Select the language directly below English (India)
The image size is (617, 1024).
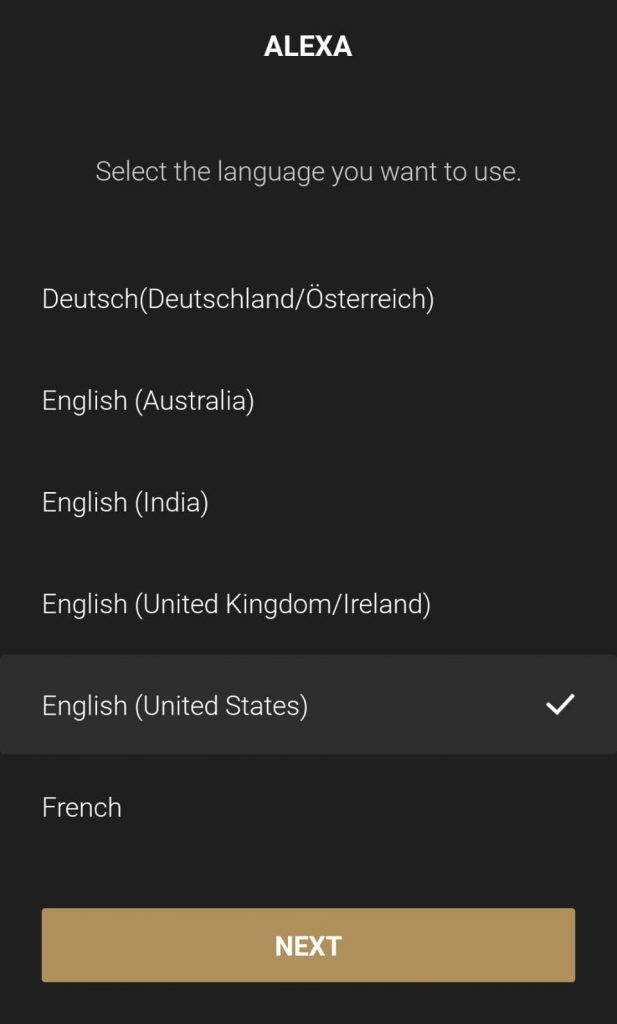[x=235, y=604]
